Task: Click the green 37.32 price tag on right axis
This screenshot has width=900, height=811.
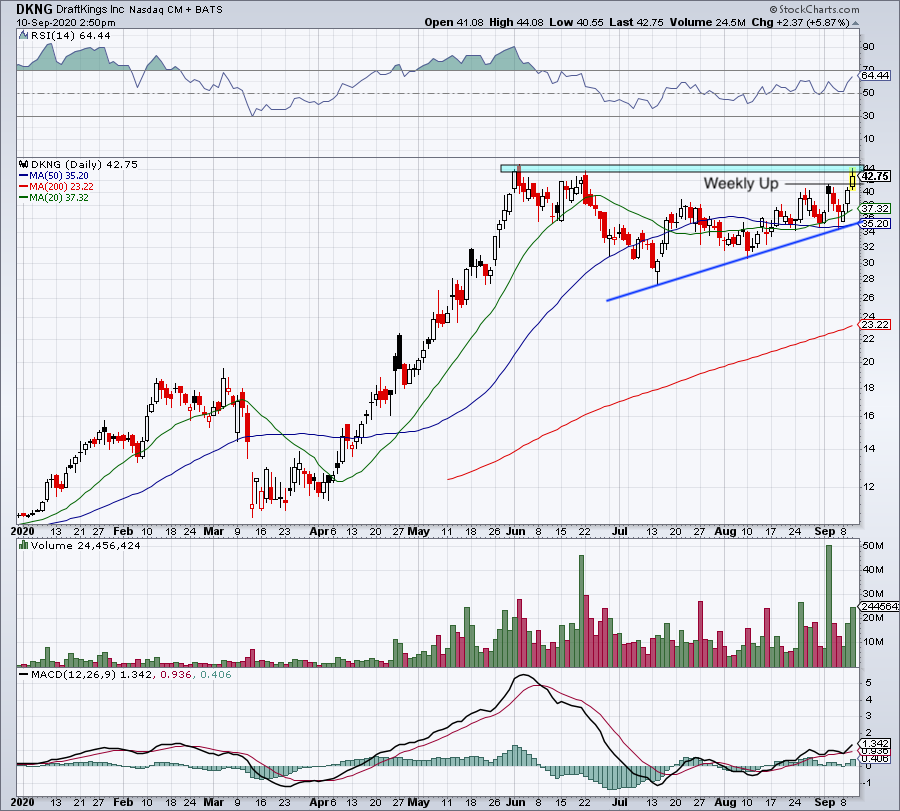Action: click(x=875, y=208)
